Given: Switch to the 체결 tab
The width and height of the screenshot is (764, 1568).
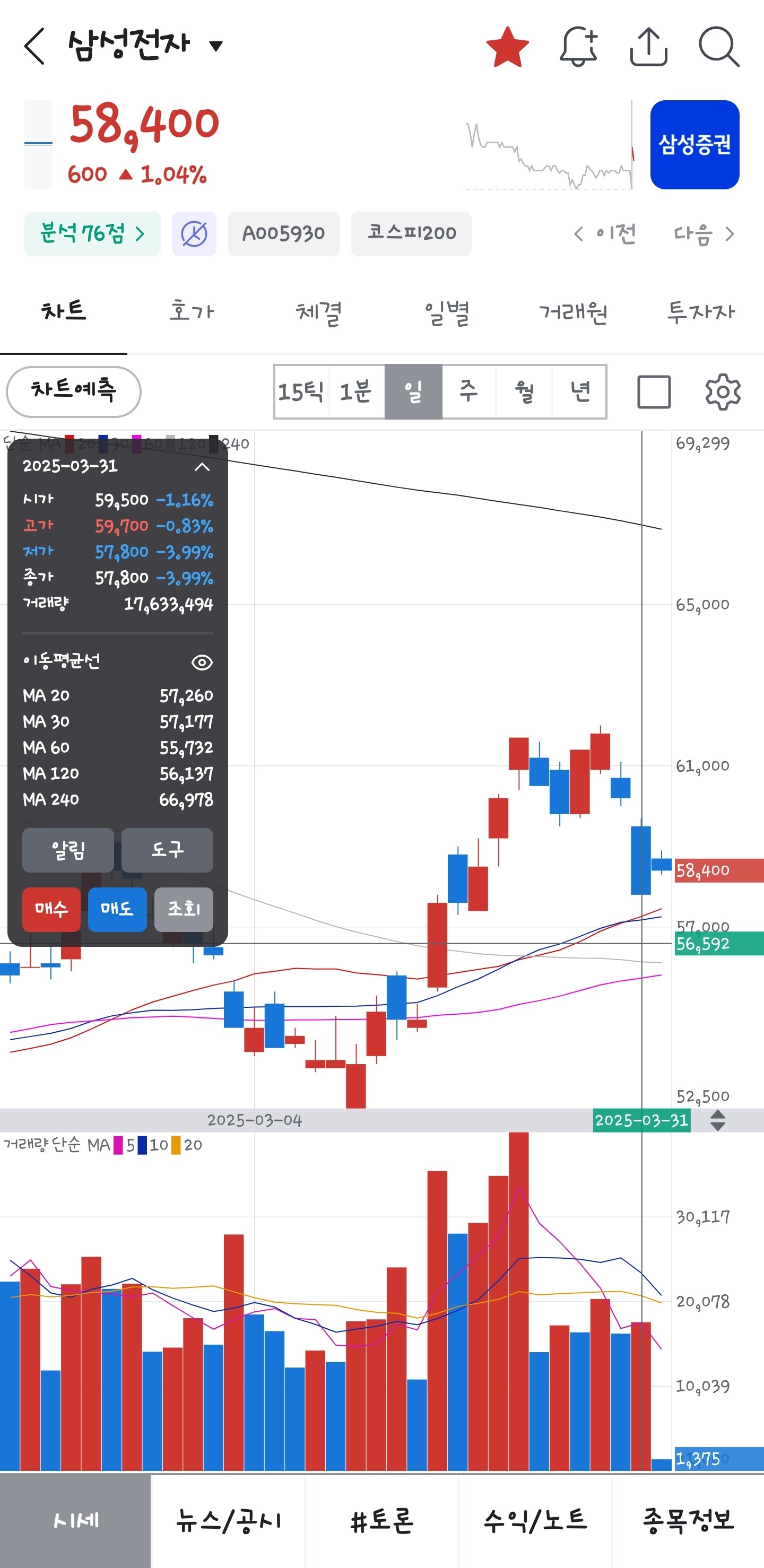Looking at the screenshot, I should click(x=318, y=312).
